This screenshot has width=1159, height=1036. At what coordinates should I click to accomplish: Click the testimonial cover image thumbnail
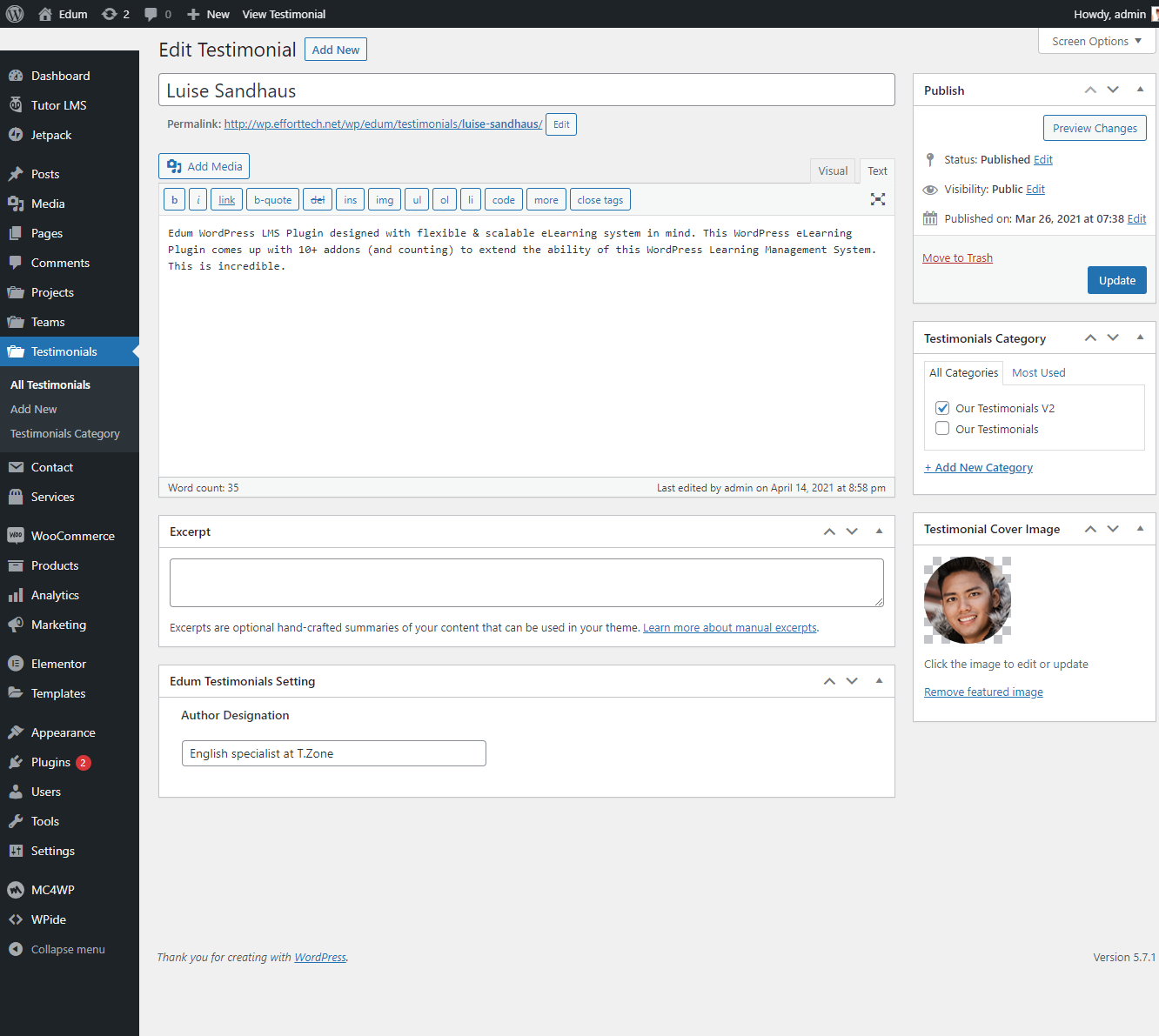(x=968, y=600)
